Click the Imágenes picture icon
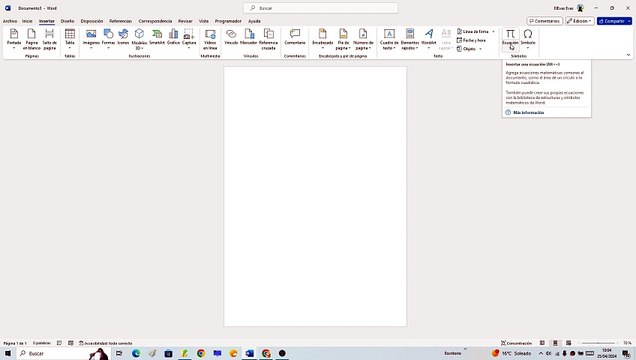Viewport: 636px width, 360px height. [x=91, y=34]
